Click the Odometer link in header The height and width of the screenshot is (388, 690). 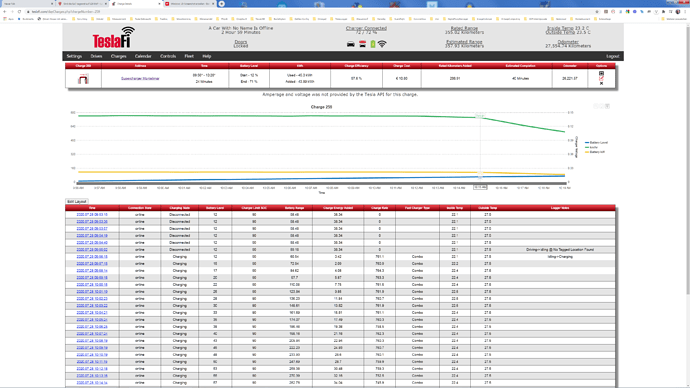tap(568, 42)
